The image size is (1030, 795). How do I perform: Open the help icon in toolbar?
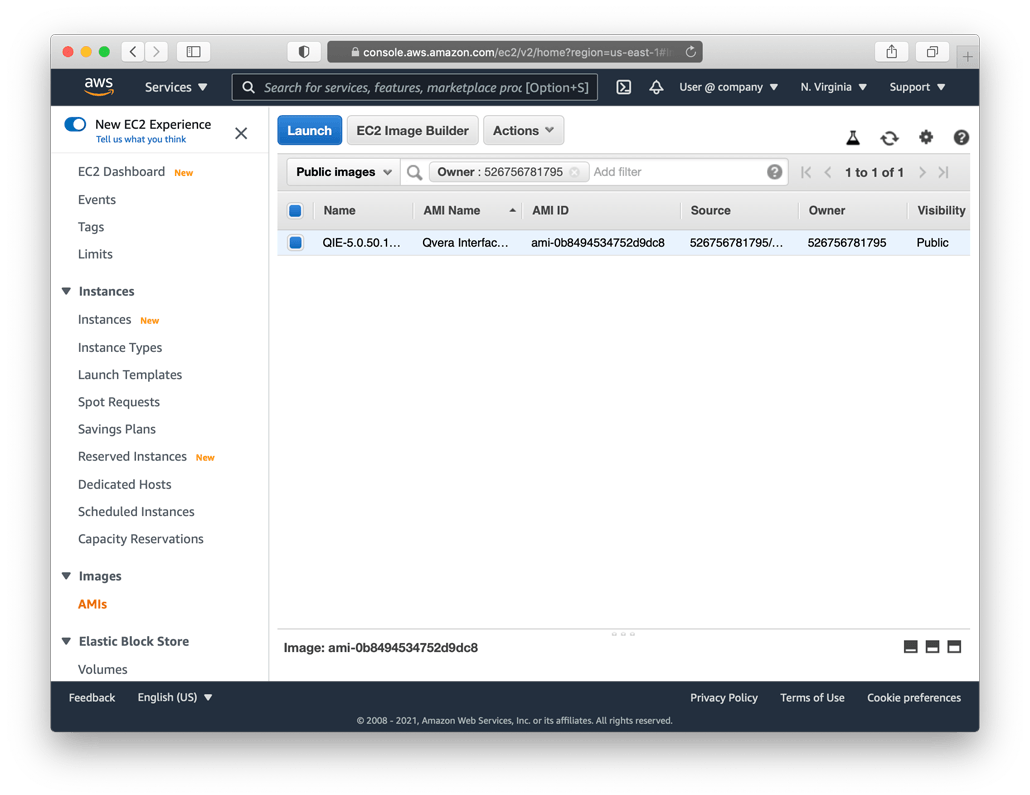(x=960, y=137)
